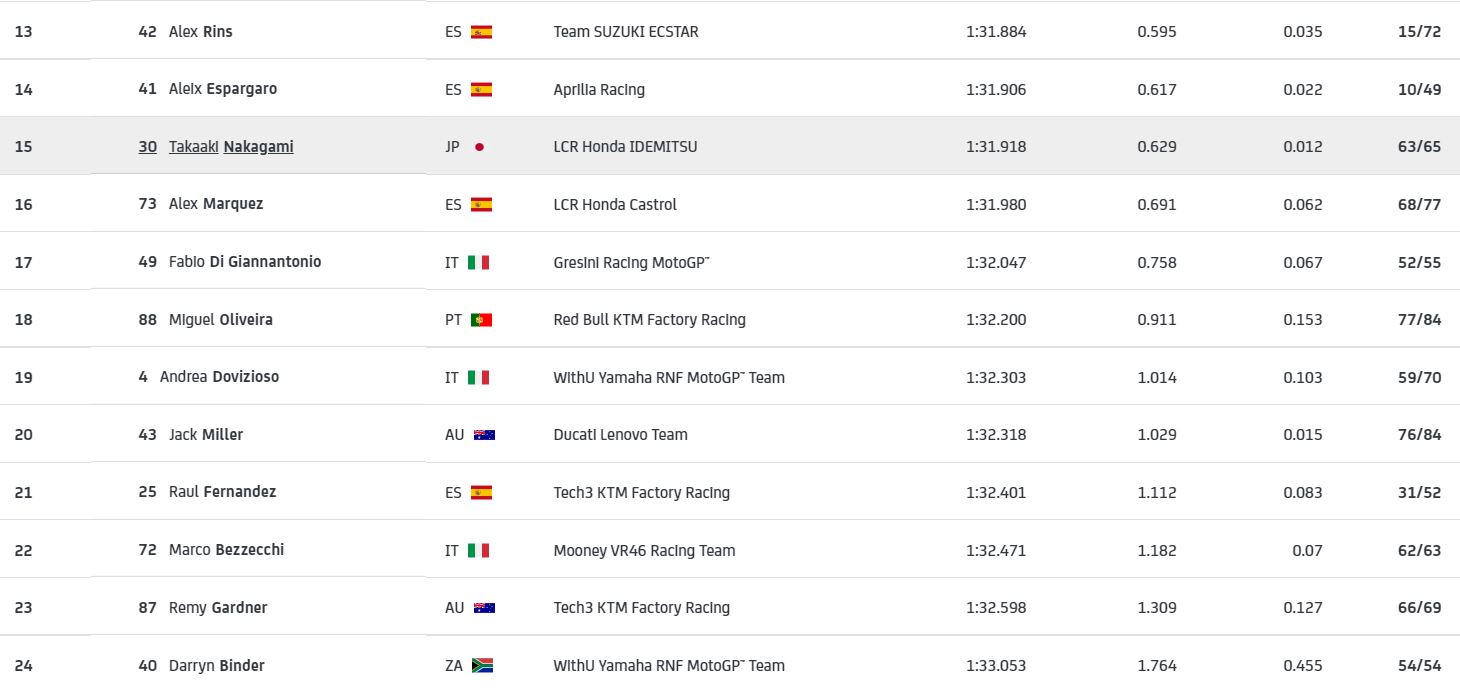Open Alex Rins rider profile
Viewport: 1460px width, 691px height.
(x=200, y=32)
